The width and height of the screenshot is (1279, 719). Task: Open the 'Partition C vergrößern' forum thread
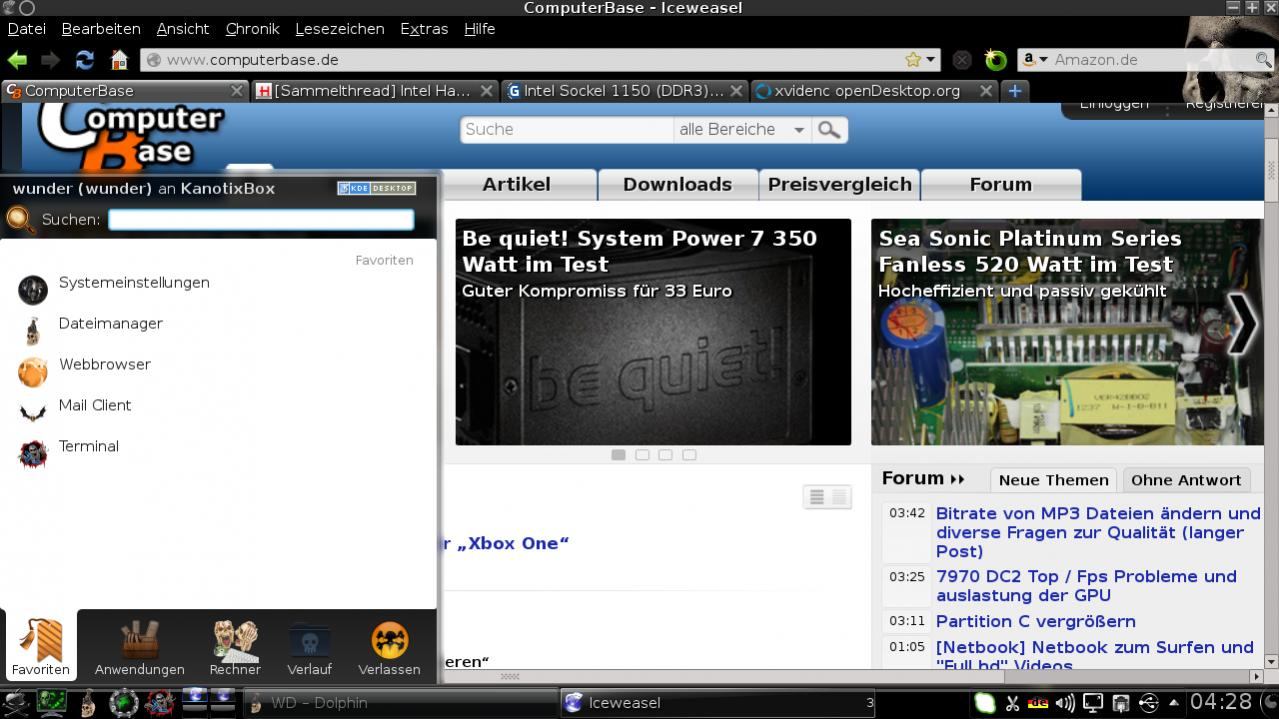click(1036, 622)
